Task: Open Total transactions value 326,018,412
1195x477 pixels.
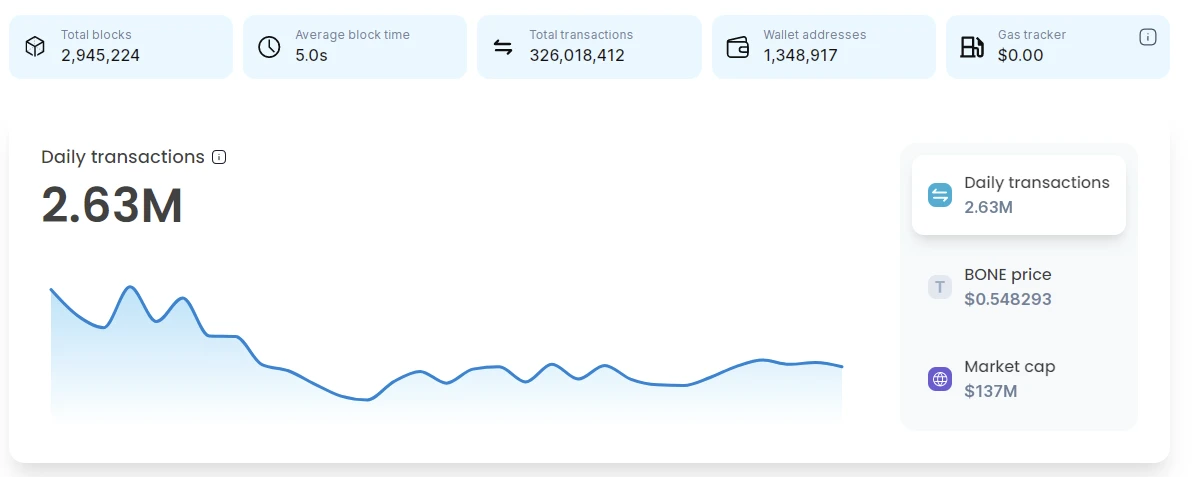Action: pos(577,55)
